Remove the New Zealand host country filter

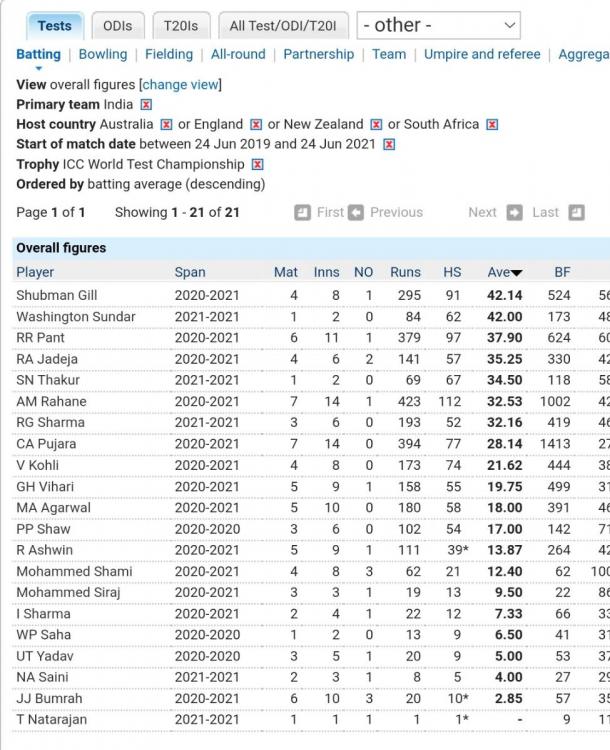pyautogui.click(x=376, y=124)
